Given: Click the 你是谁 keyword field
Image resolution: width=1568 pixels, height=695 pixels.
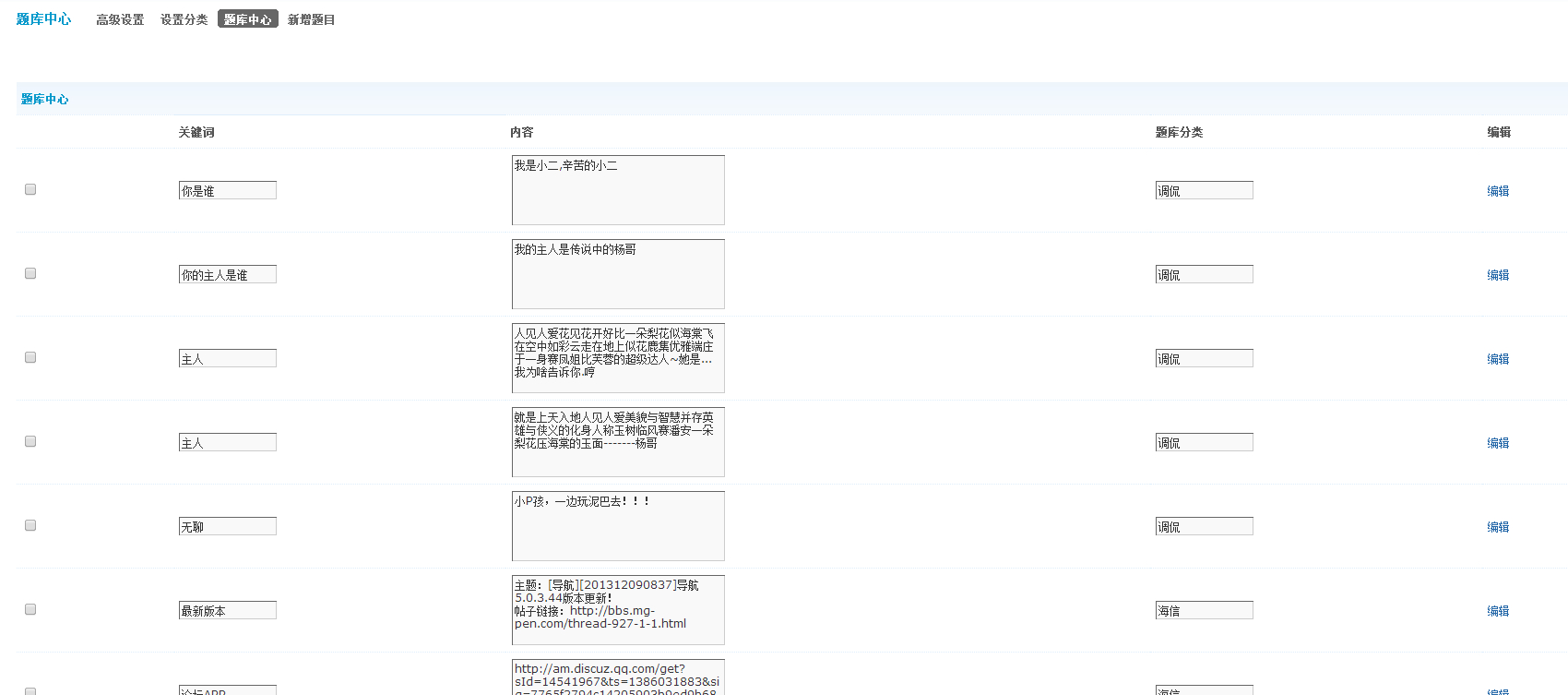Looking at the screenshot, I should point(228,190).
